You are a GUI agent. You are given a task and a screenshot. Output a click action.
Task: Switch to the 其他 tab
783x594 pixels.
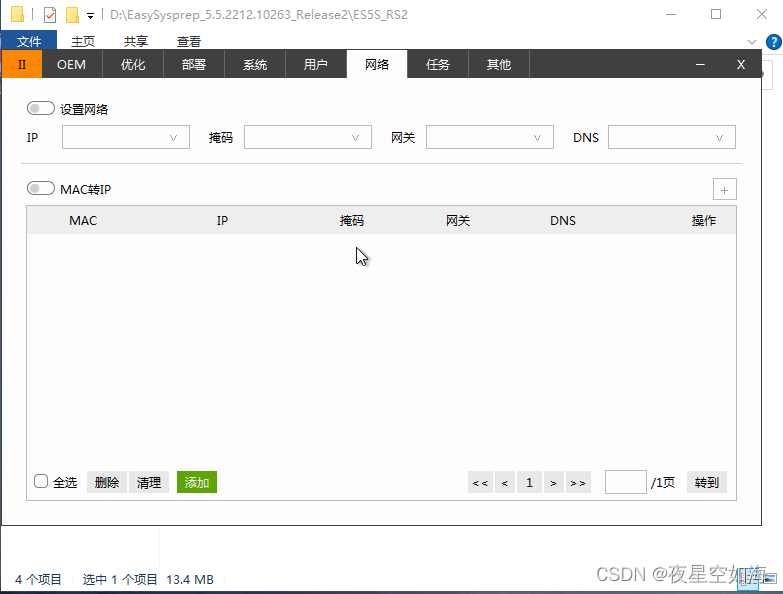coord(499,64)
